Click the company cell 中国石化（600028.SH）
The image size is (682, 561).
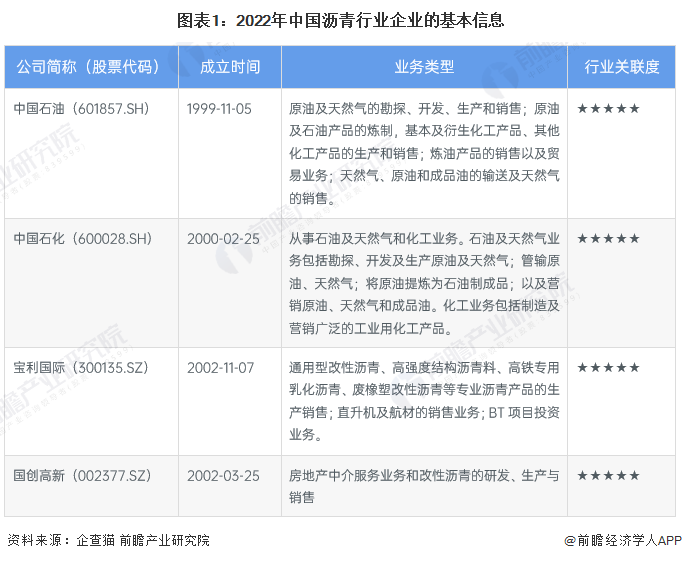pyautogui.click(x=83, y=239)
